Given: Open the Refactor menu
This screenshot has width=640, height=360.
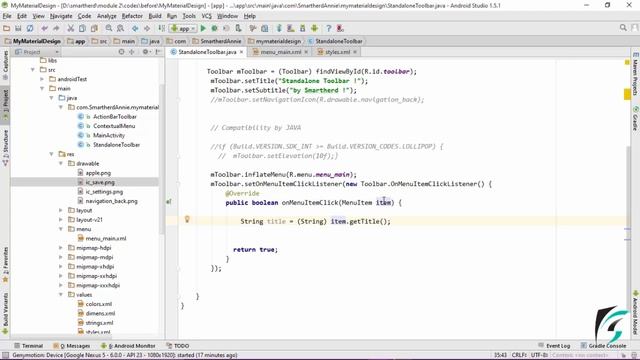Looking at the screenshot, I should [132, 16].
